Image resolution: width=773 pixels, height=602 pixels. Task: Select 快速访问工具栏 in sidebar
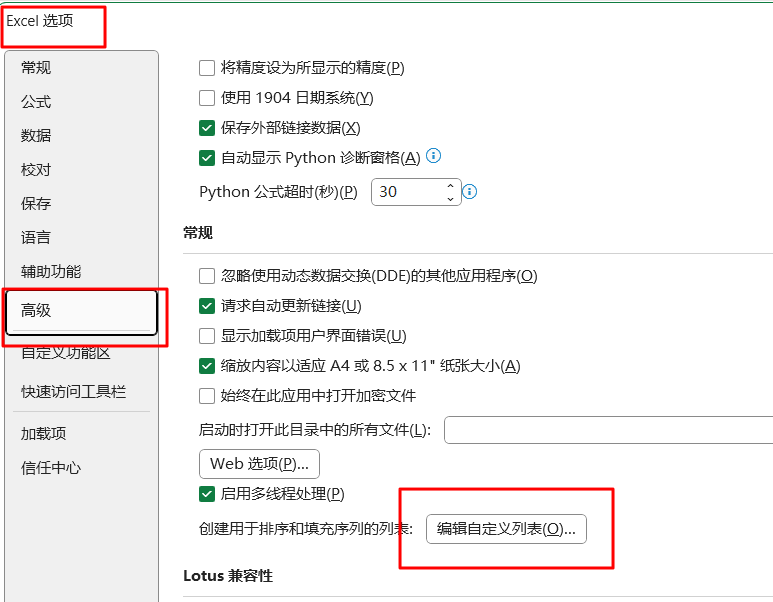73,392
